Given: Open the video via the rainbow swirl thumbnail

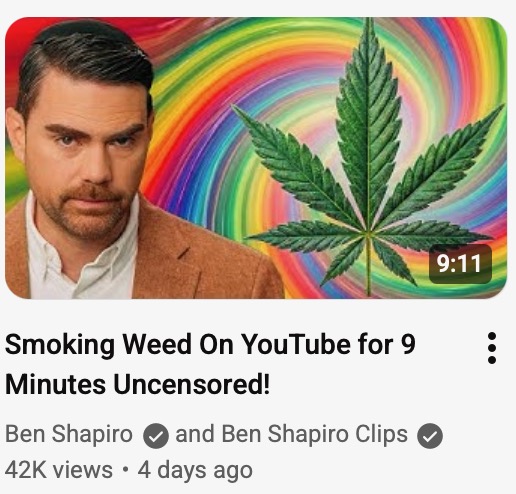Looking at the screenshot, I should click(256, 158).
